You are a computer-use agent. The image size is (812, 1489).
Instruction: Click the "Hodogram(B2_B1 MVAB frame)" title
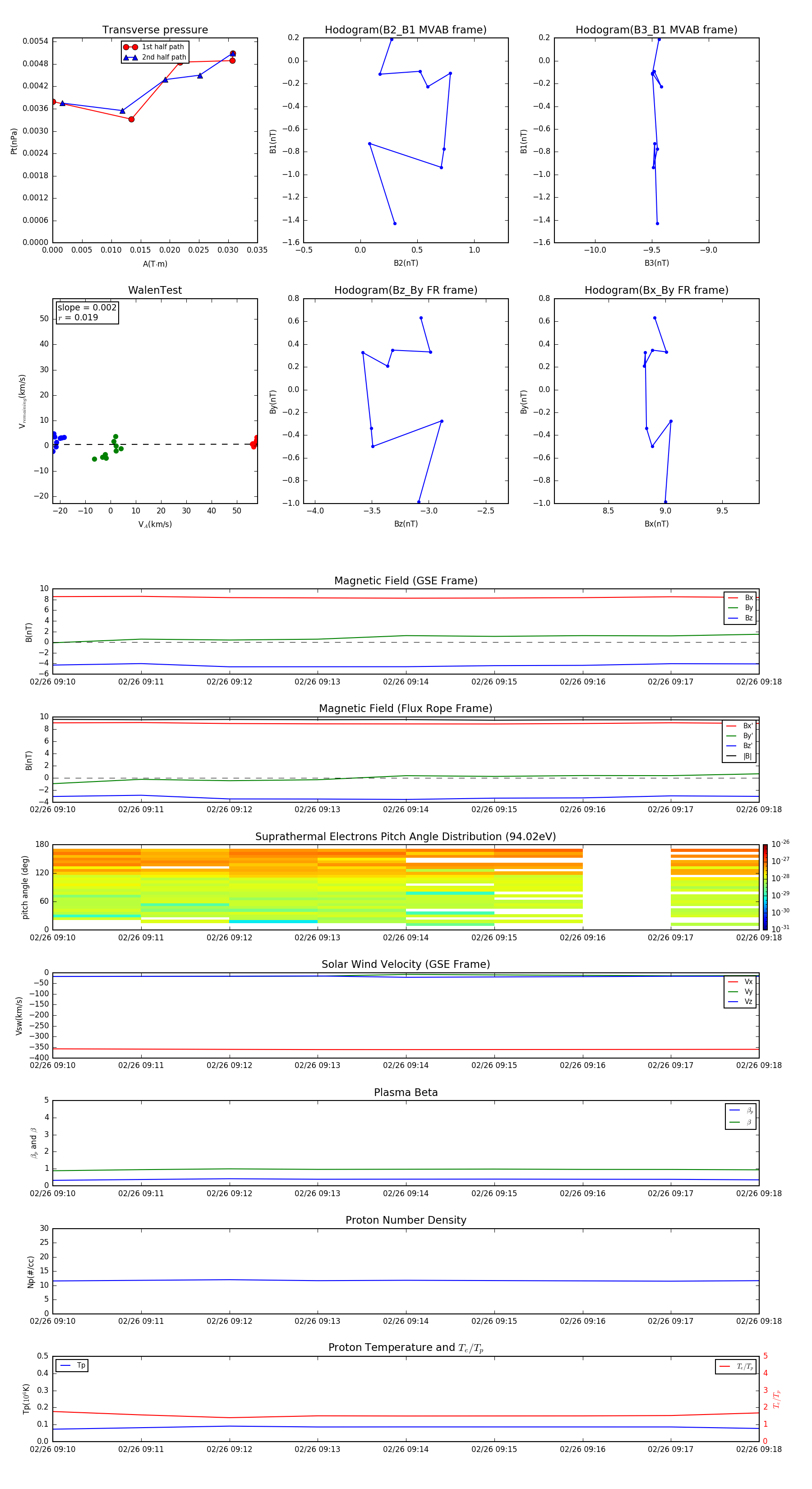click(406, 30)
